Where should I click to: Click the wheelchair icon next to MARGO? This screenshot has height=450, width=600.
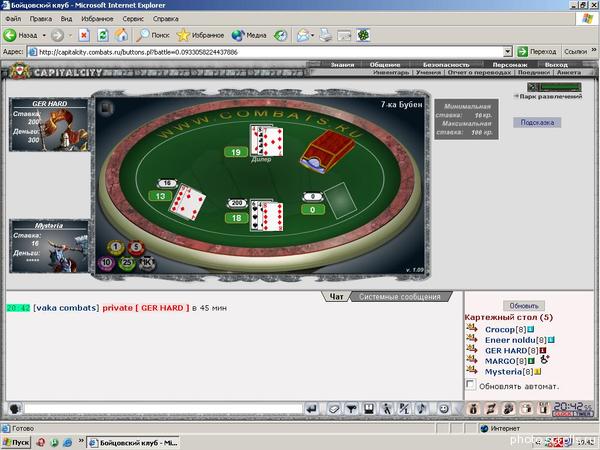pos(545,360)
